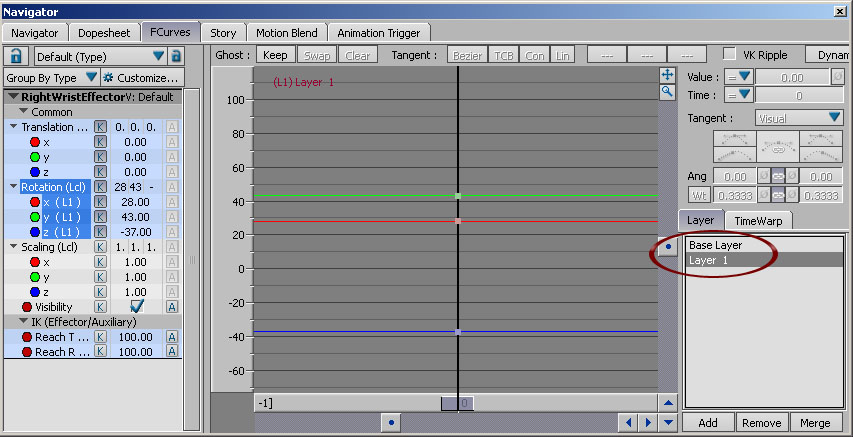Click K key button for Rotation z (L1)

tap(100, 232)
